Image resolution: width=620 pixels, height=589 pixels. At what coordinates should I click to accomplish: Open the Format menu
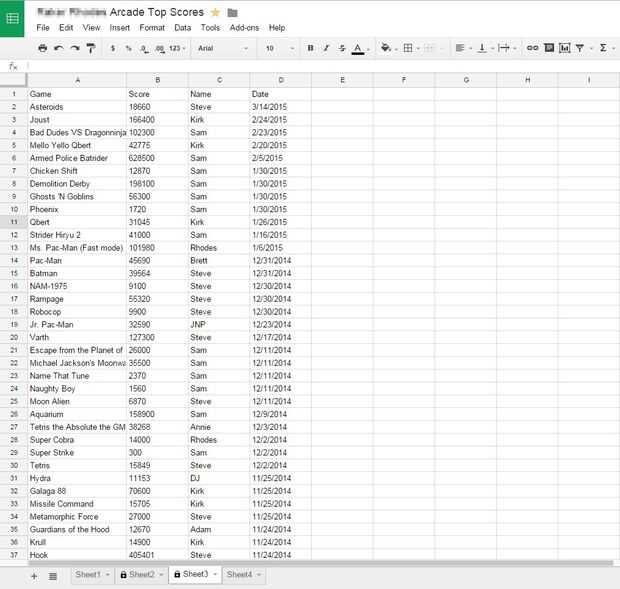pyautogui.click(x=152, y=28)
